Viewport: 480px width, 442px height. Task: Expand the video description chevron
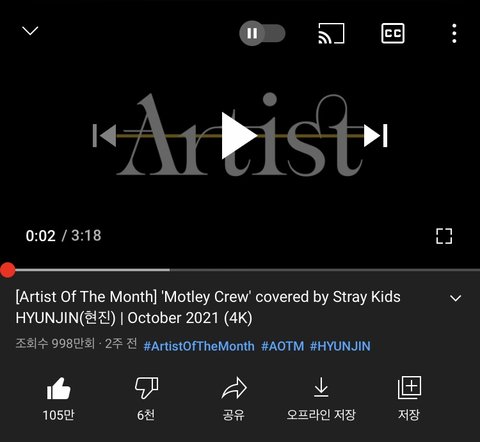click(x=455, y=298)
